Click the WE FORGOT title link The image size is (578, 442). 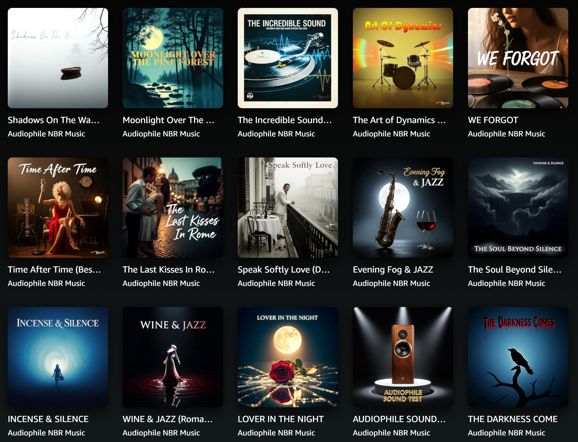[x=493, y=120]
